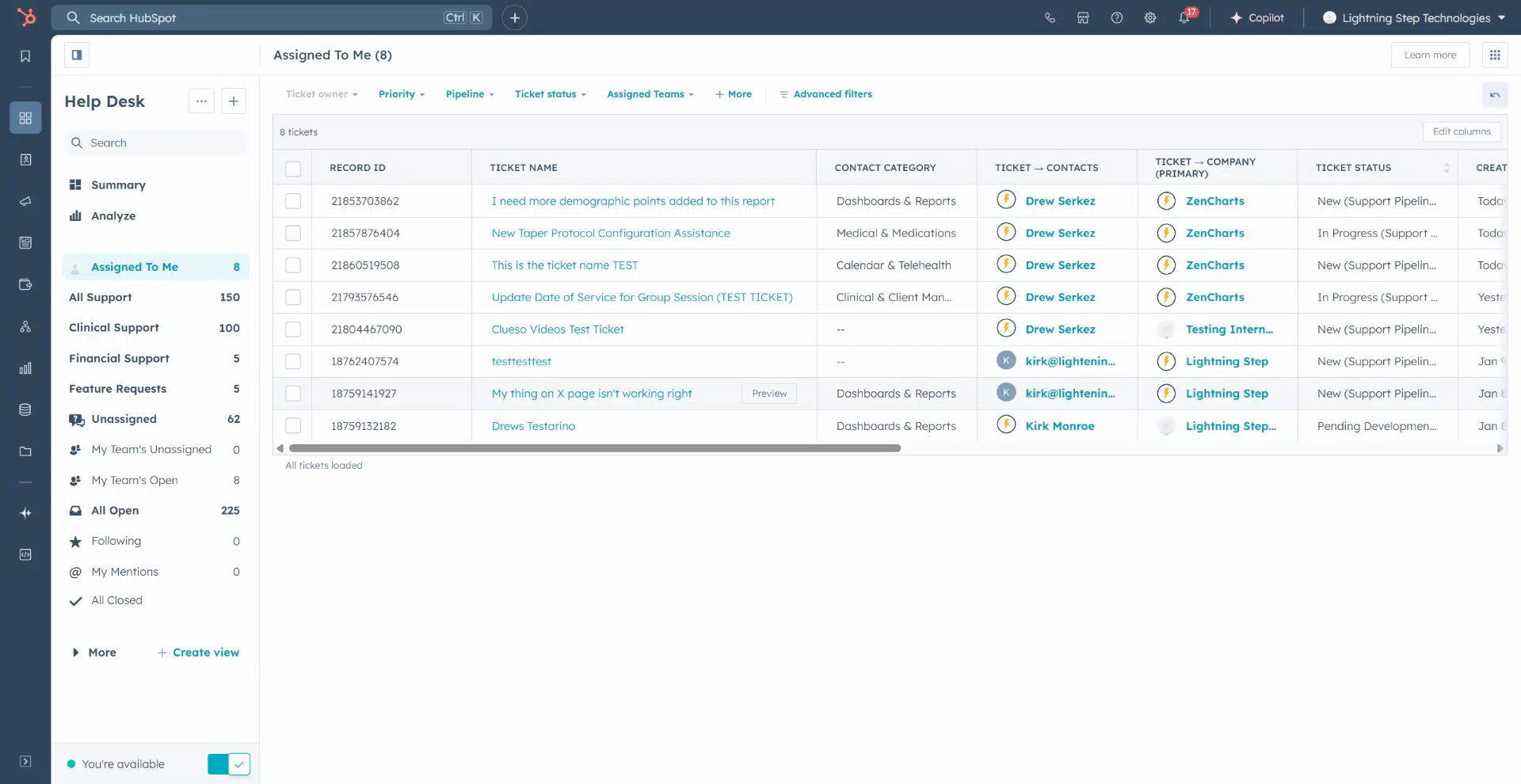Open the Automations workflow icon in sidebar

tap(25, 325)
